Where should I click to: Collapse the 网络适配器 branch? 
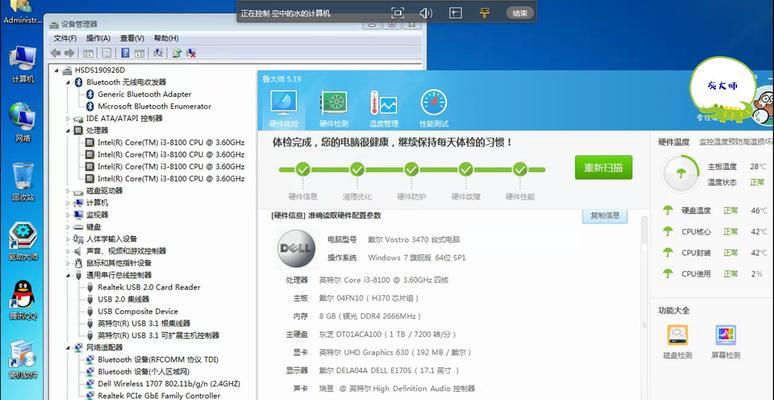coord(68,348)
